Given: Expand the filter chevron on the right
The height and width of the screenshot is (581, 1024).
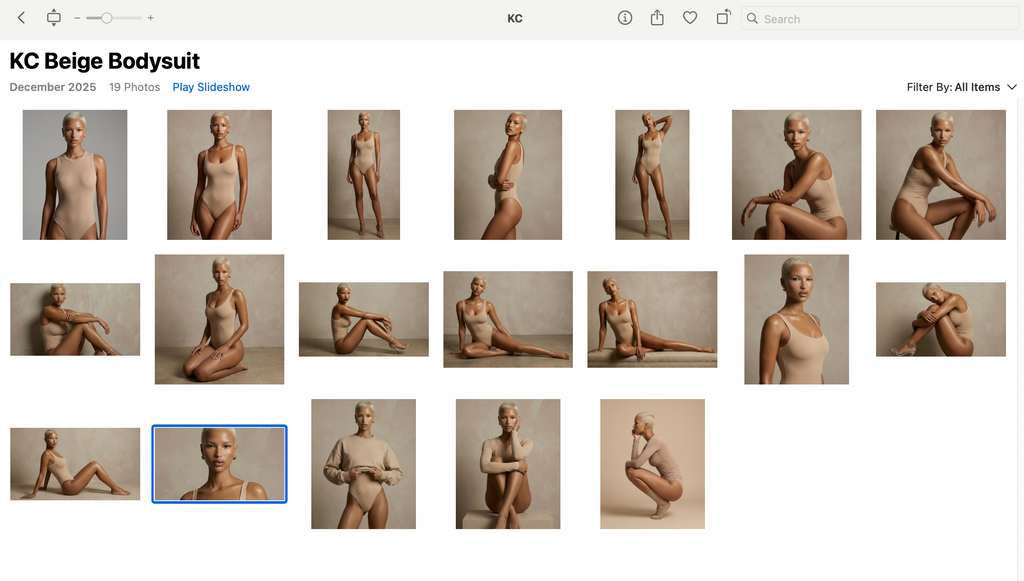Looking at the screenshot, I should [x=1013, y=87].
